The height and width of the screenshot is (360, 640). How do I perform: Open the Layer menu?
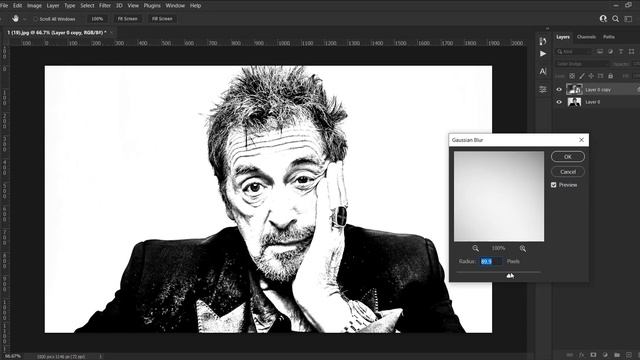[x=53, y=6]
